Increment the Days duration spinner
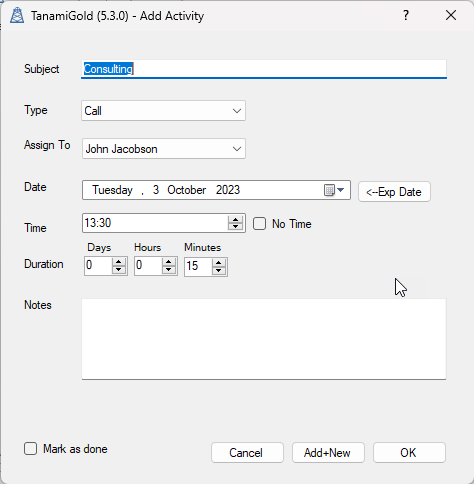 click(x=118, y=263)
